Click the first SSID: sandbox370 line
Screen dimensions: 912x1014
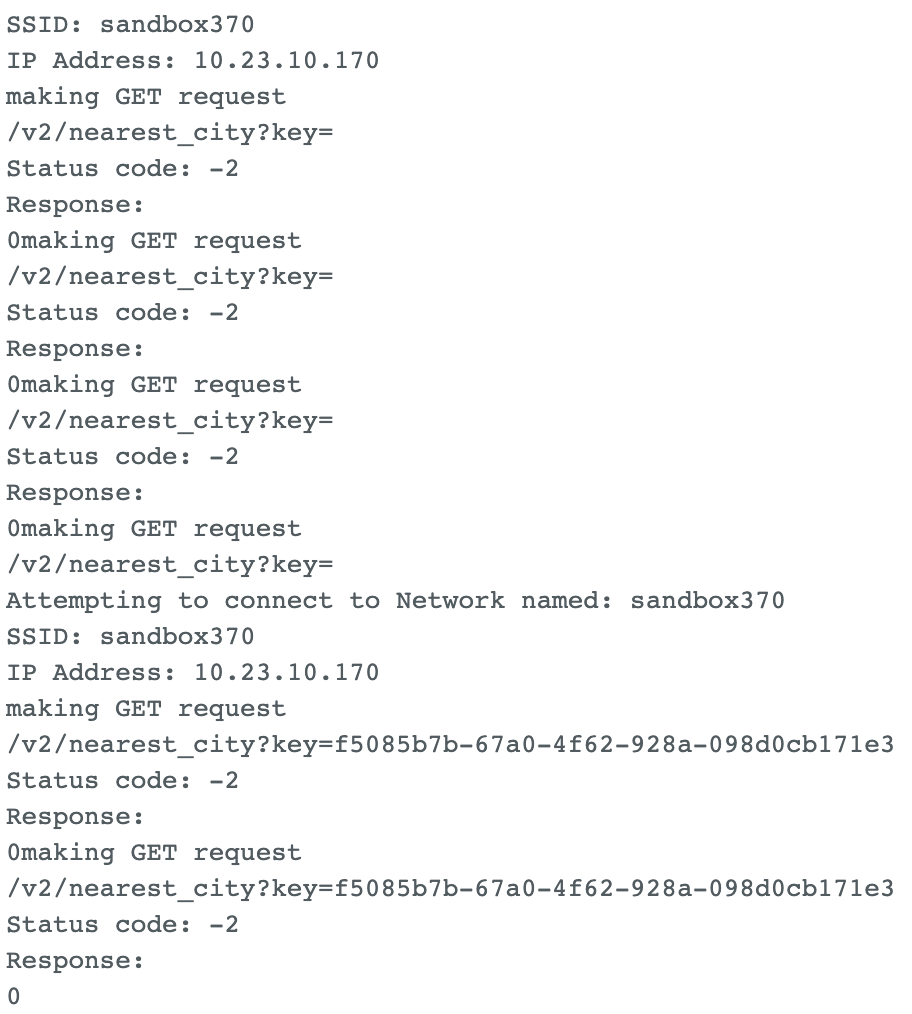(130, 24)
